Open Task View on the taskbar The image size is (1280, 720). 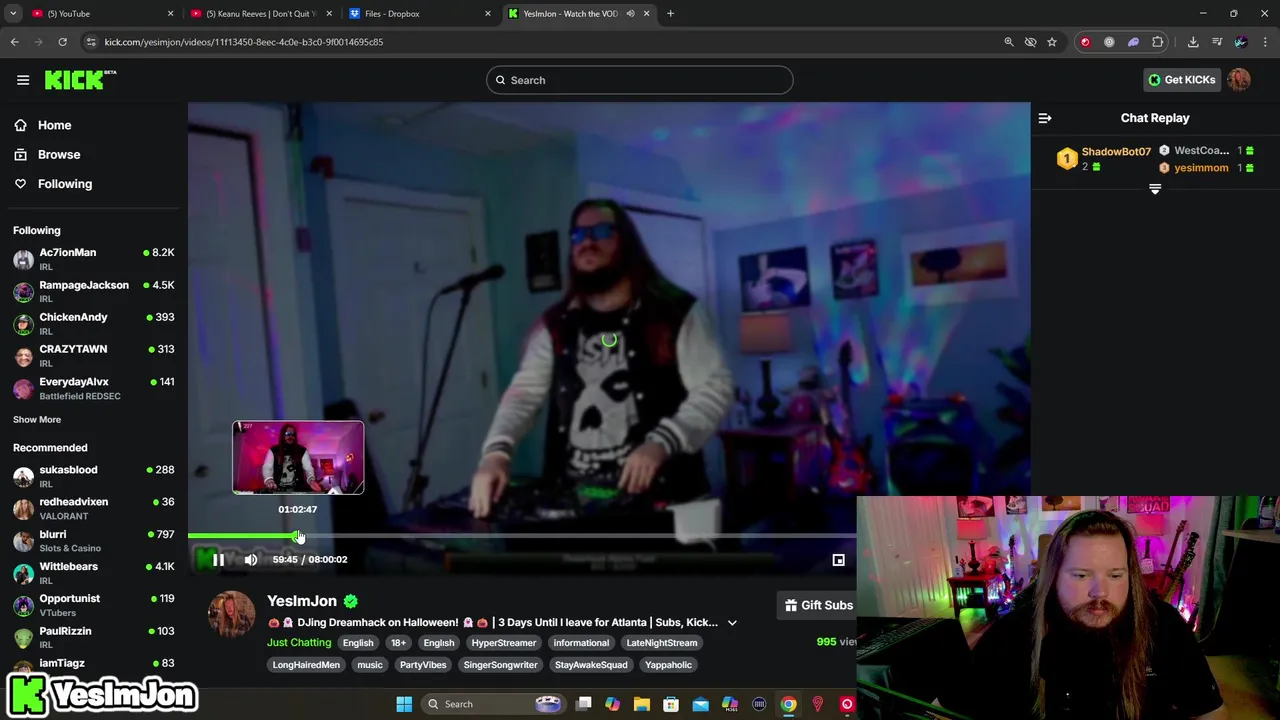(x=584, y=704)
